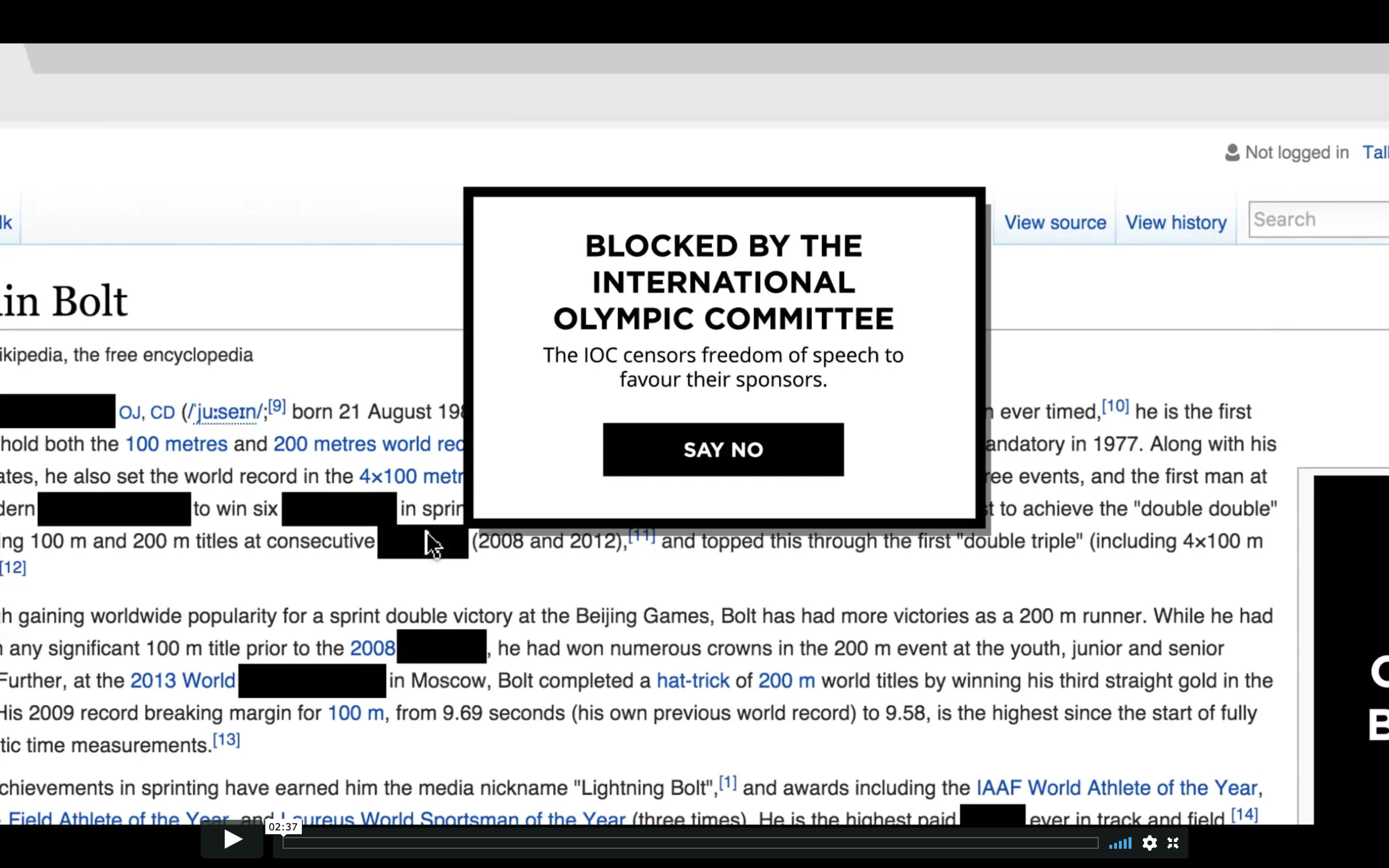Open the 200 metres world record link
1389x868 pixels.
(x=367, y=444)
